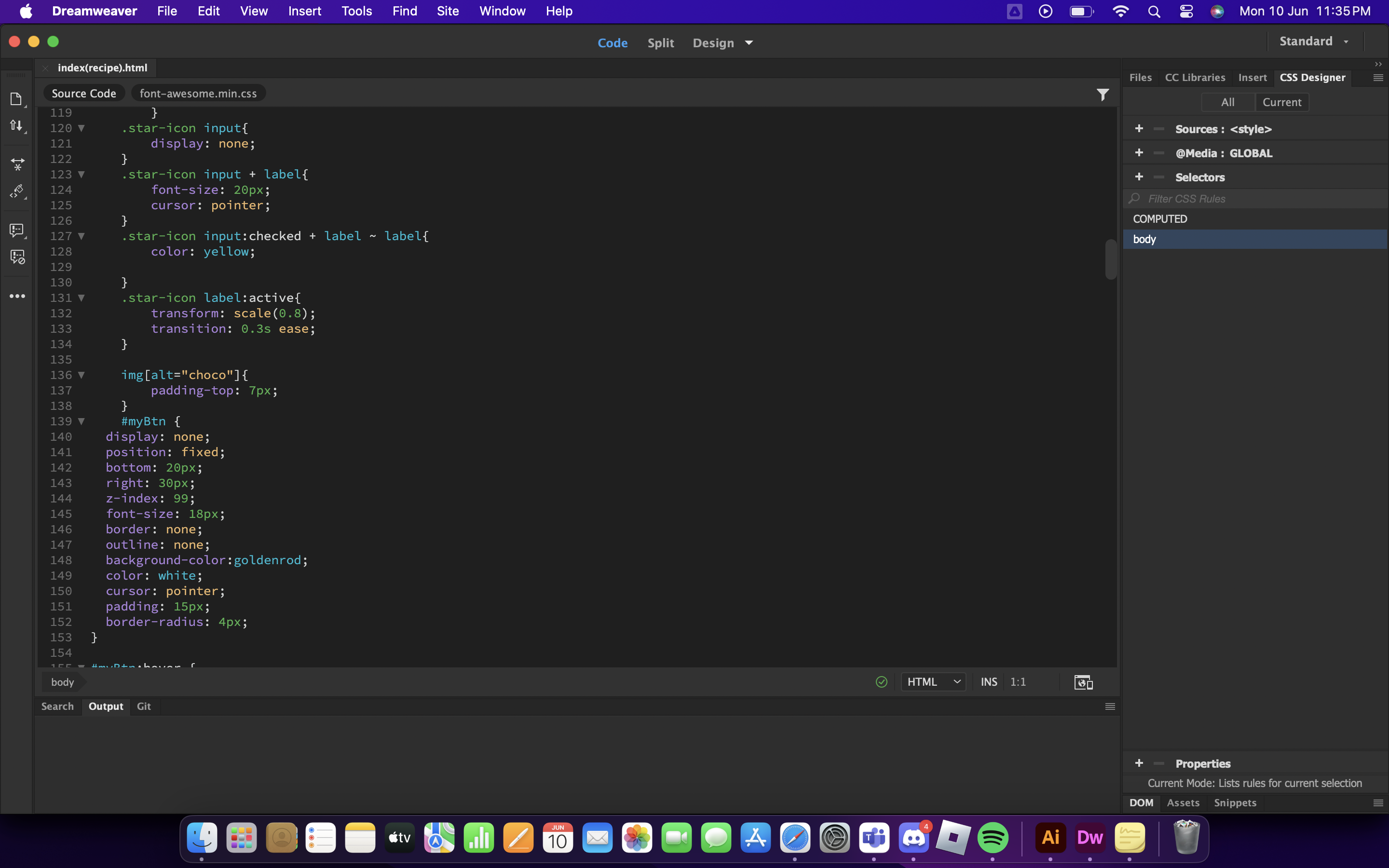Open the filter icon above the code editor

[1102, 94]
